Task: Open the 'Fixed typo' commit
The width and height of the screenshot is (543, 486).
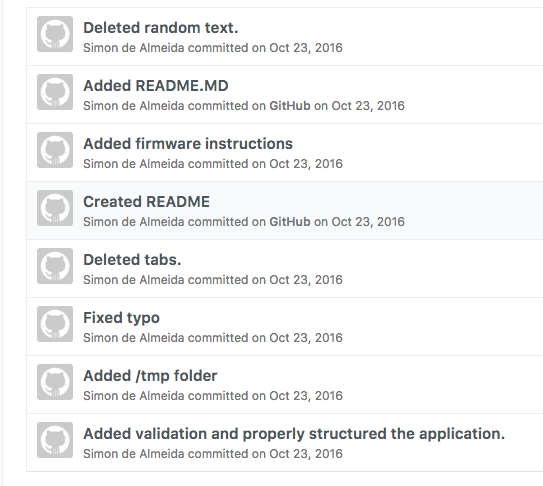Action: (122, 318)
